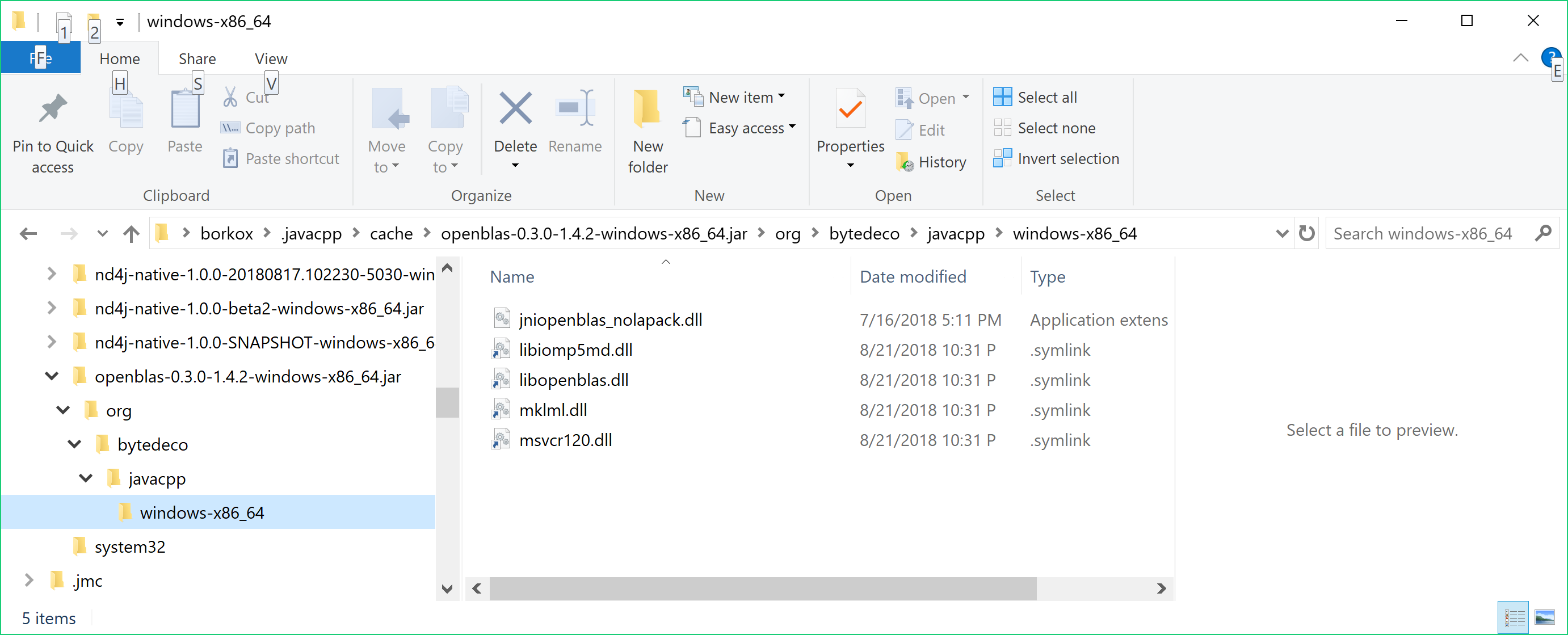Navigate up one level with the up arrow
1568x635 pixels.
(x=131, y=234)
